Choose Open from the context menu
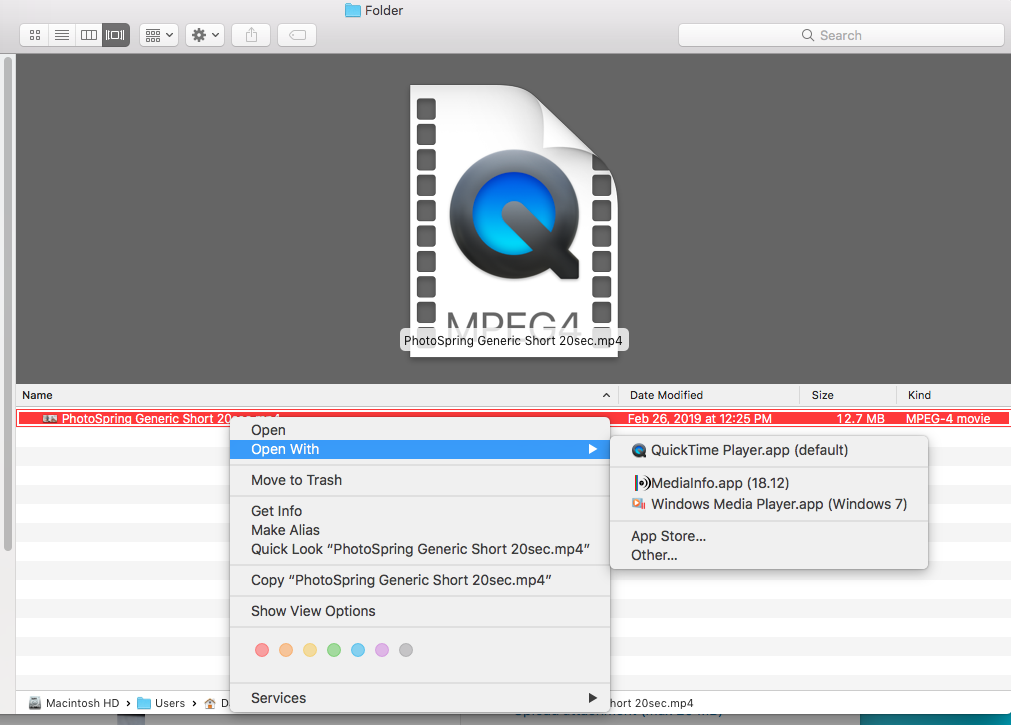1011x725 pixels. 420,430
